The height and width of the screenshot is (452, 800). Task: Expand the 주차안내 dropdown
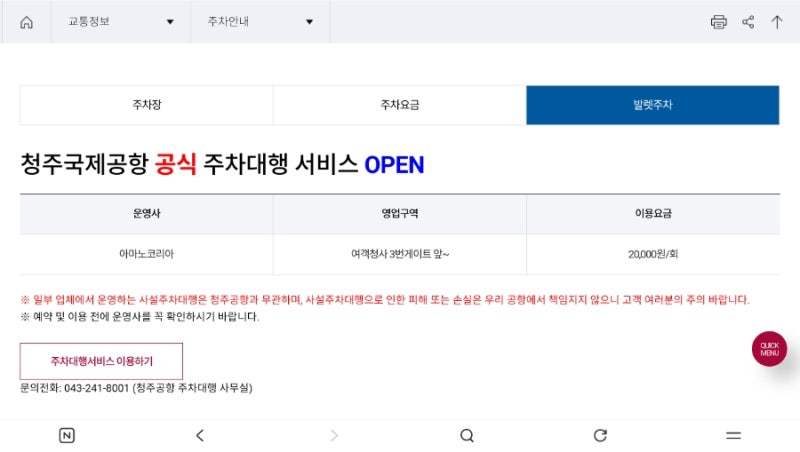pyautogui.click(x=260, y=21)
